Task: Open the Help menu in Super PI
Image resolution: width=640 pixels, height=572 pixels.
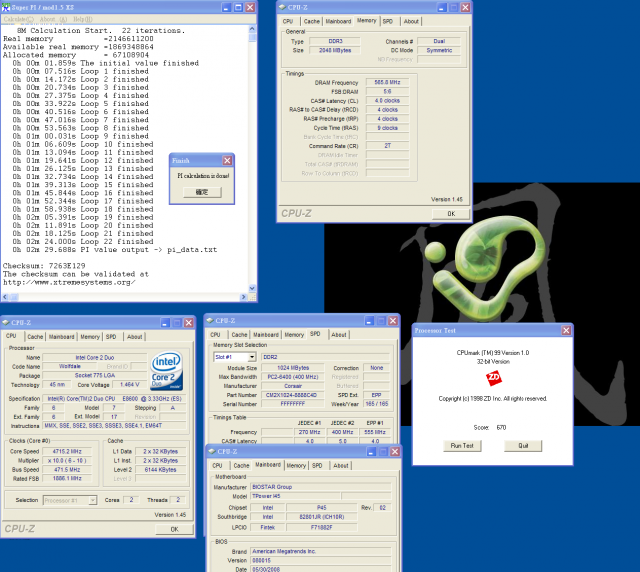Action: 83,19
